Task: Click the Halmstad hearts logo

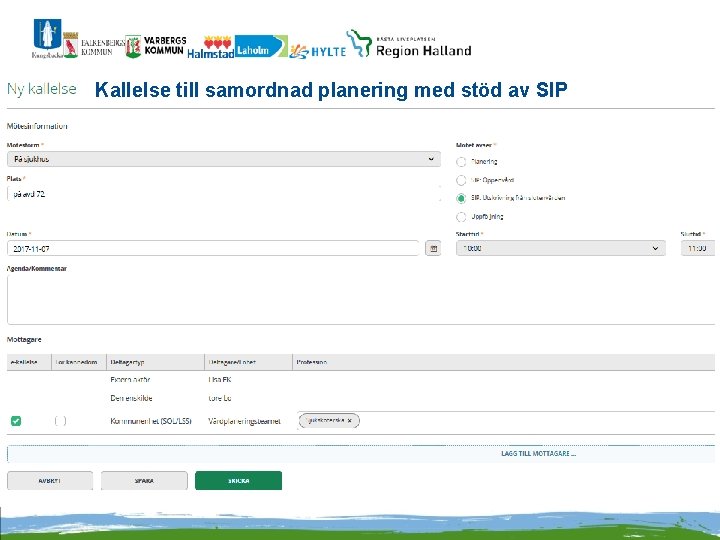Action: (x=211, y=47)
